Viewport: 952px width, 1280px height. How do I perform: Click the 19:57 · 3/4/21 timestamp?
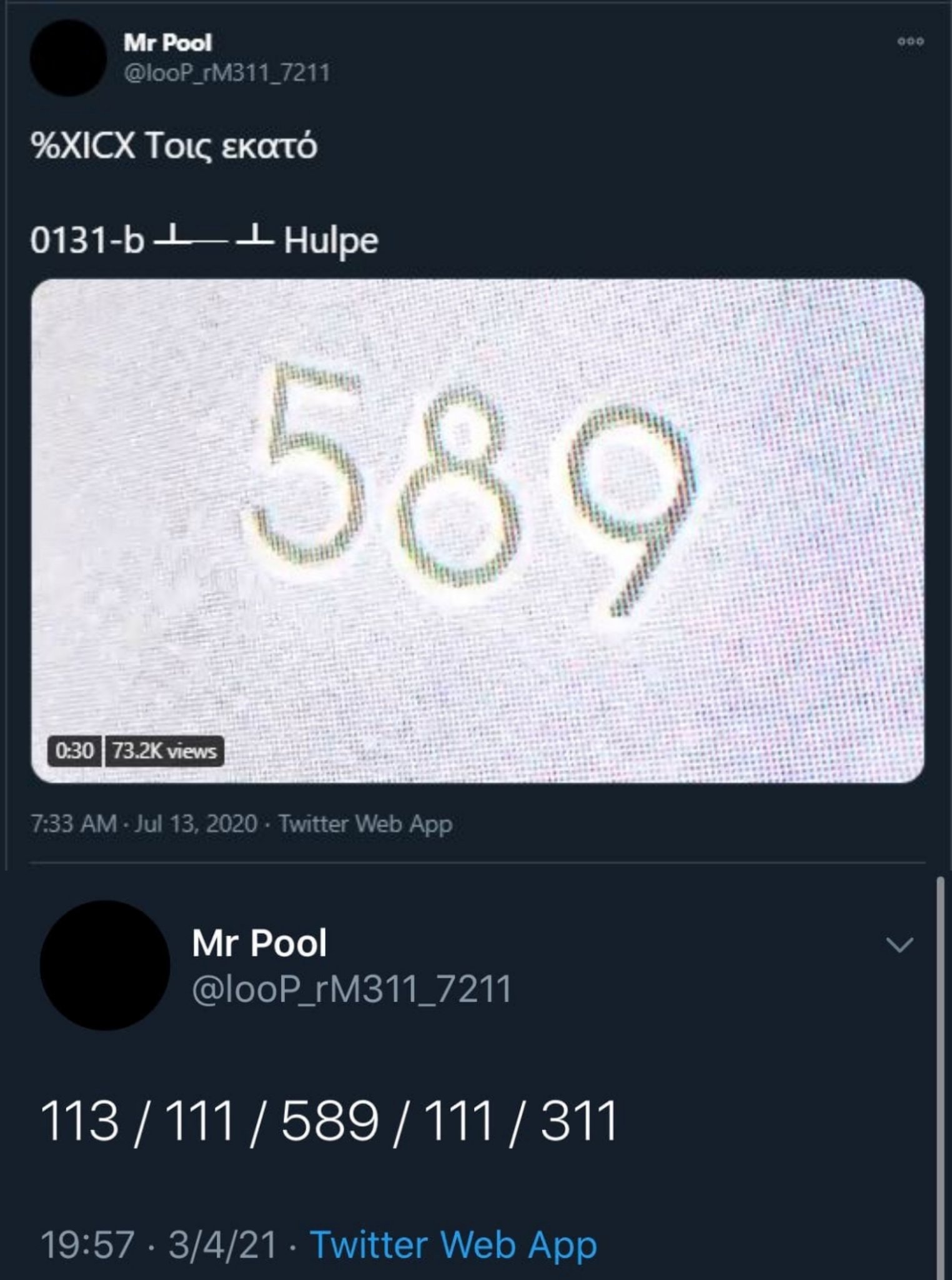point(159,1244)
